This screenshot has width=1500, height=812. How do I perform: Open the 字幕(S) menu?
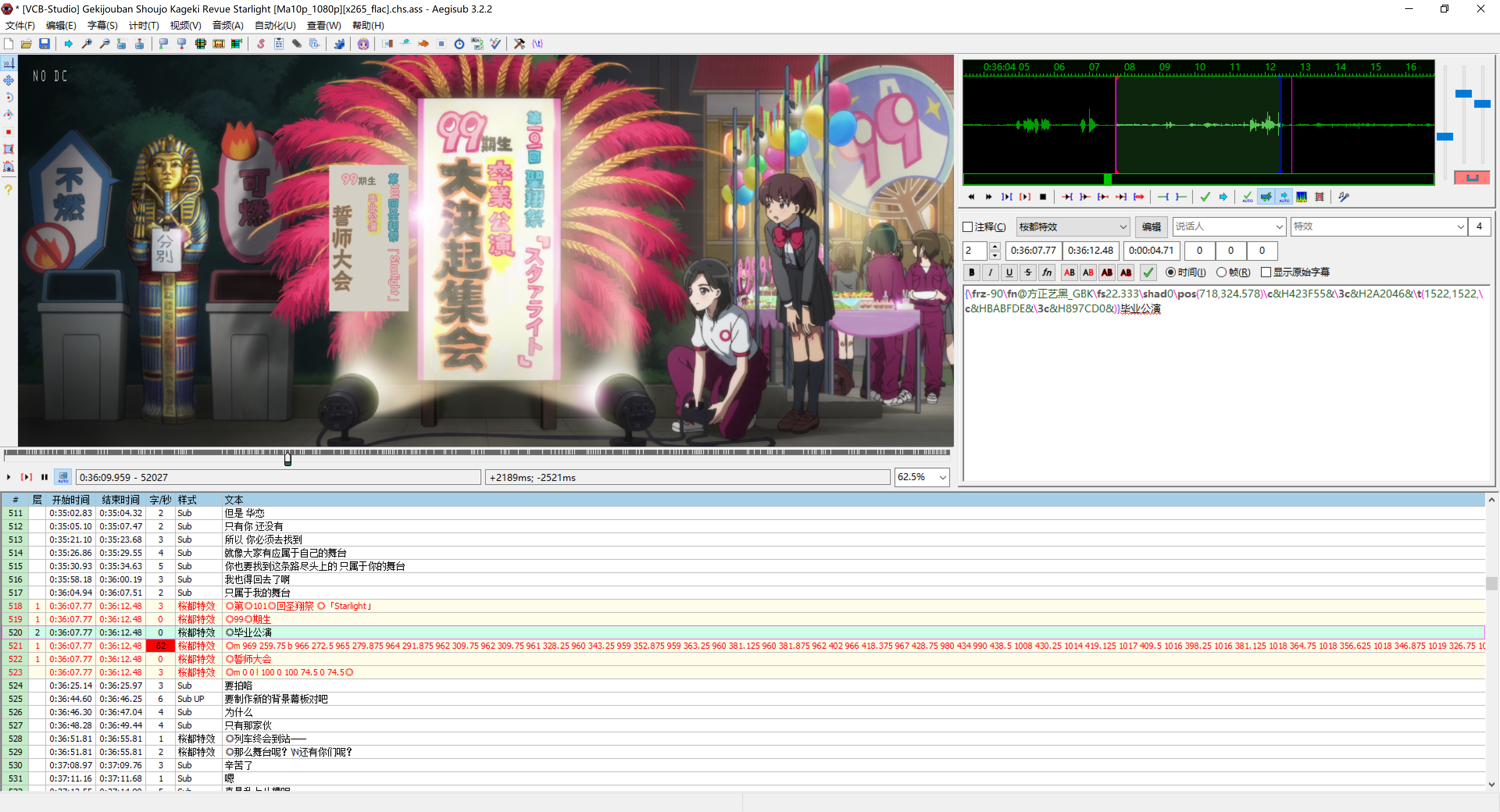click(102, 26)
